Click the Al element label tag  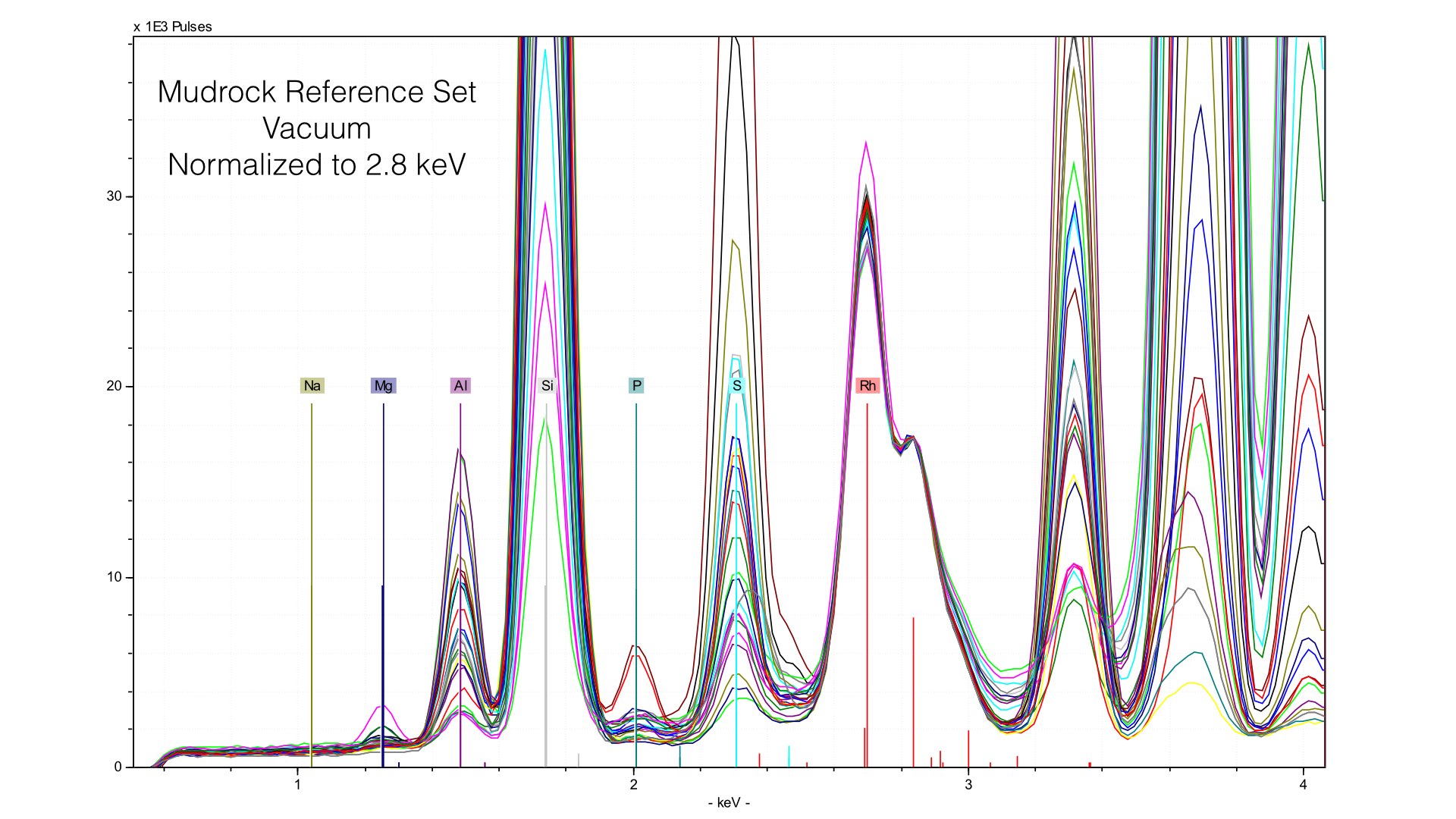[460, 386]
